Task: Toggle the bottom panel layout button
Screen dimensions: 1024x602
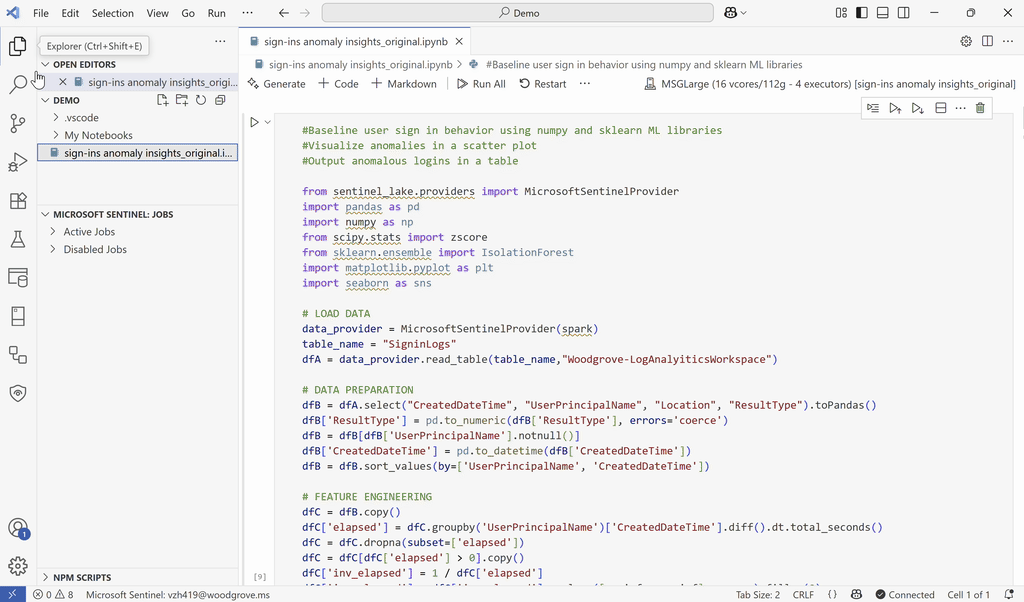Action: [883, 12]
